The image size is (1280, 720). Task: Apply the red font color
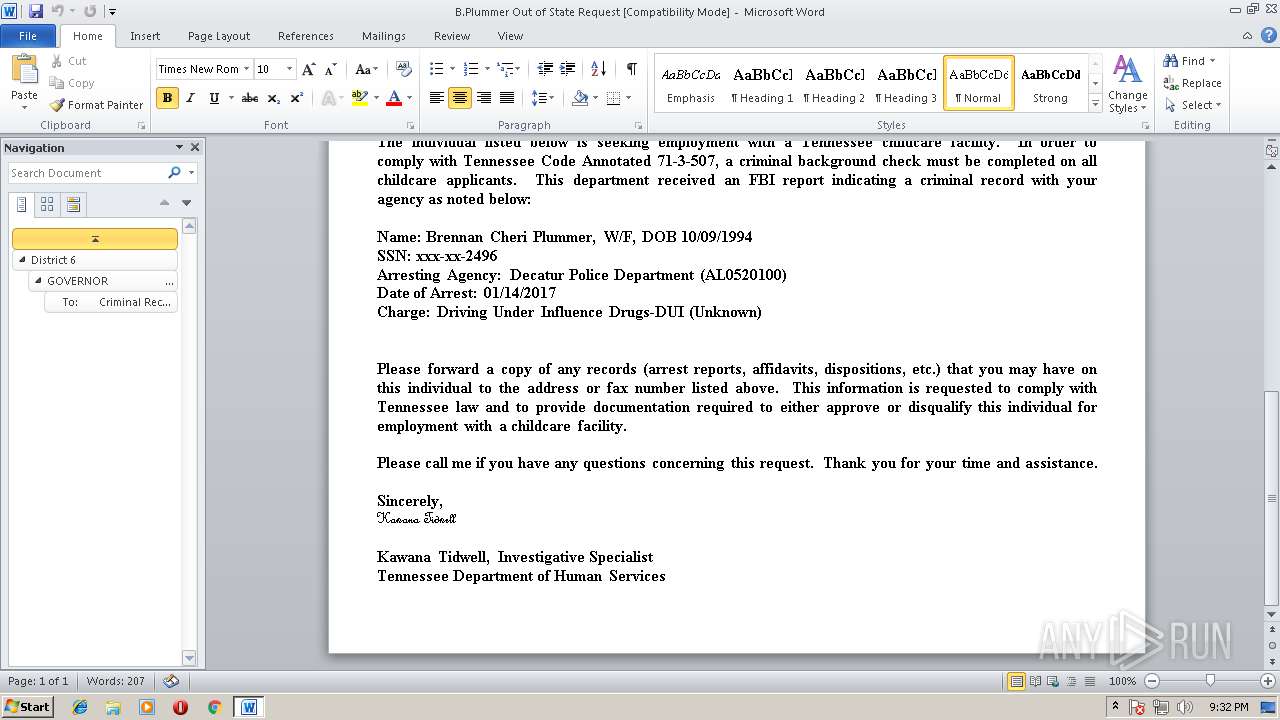(x=394, y=98)
